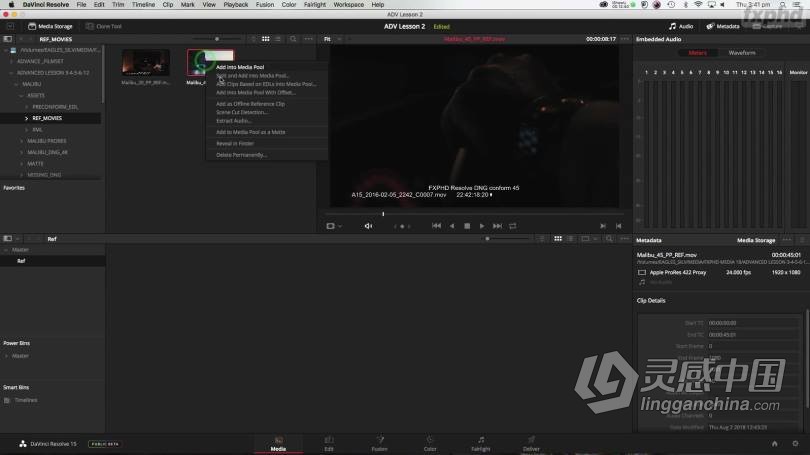Switch audio panel to Waveform view

tap(742, 52)
